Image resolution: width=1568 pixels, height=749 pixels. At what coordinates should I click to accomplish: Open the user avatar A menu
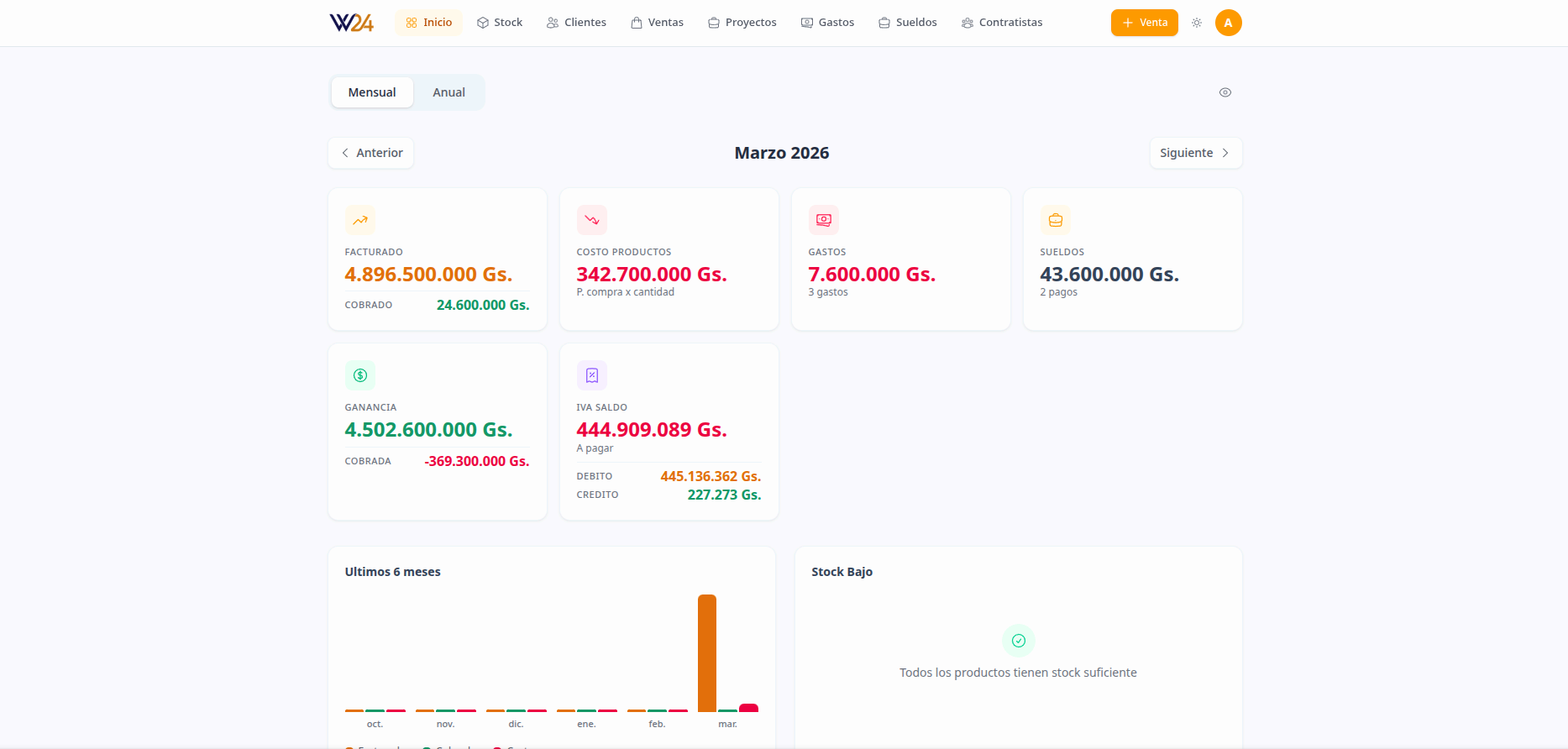pos(1228,23)
